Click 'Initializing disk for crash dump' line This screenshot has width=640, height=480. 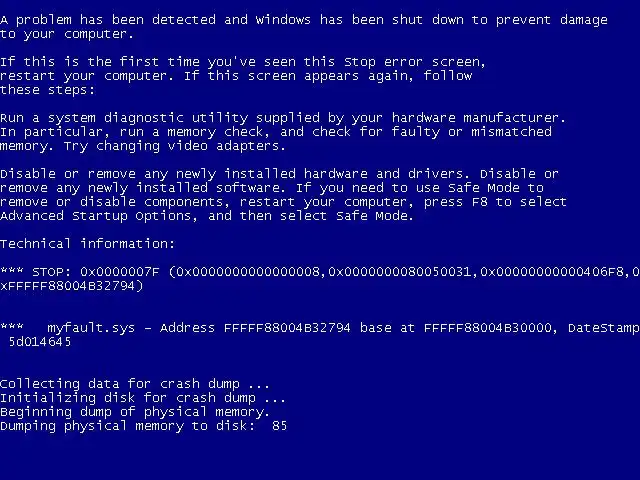click(143, 398)
